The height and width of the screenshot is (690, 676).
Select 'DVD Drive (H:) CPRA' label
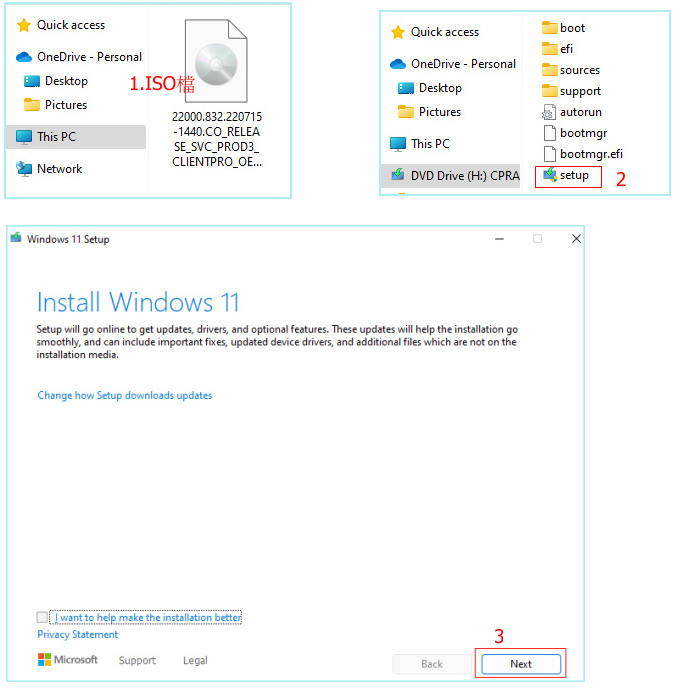(465, 176)
